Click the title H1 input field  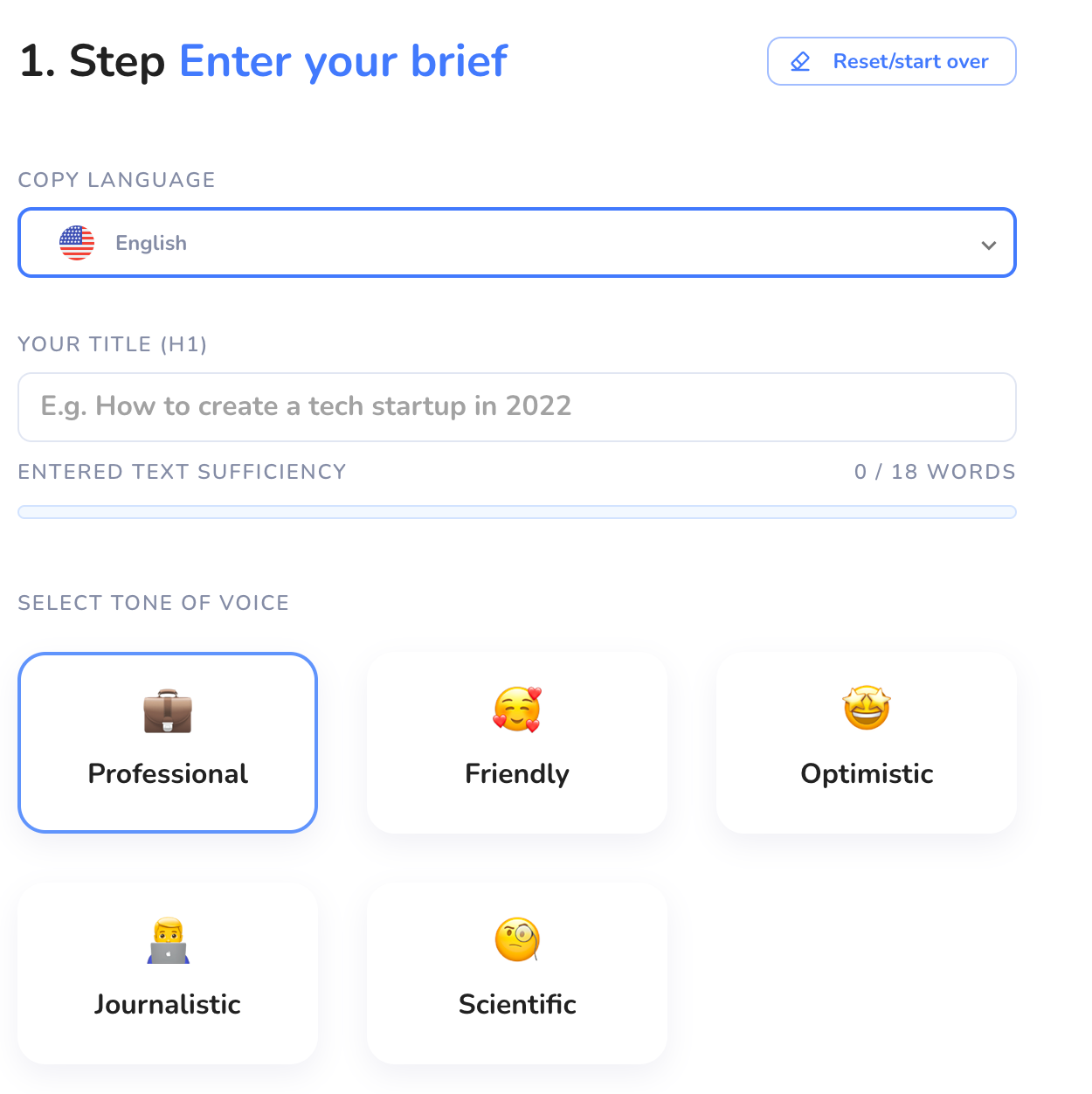517,407
